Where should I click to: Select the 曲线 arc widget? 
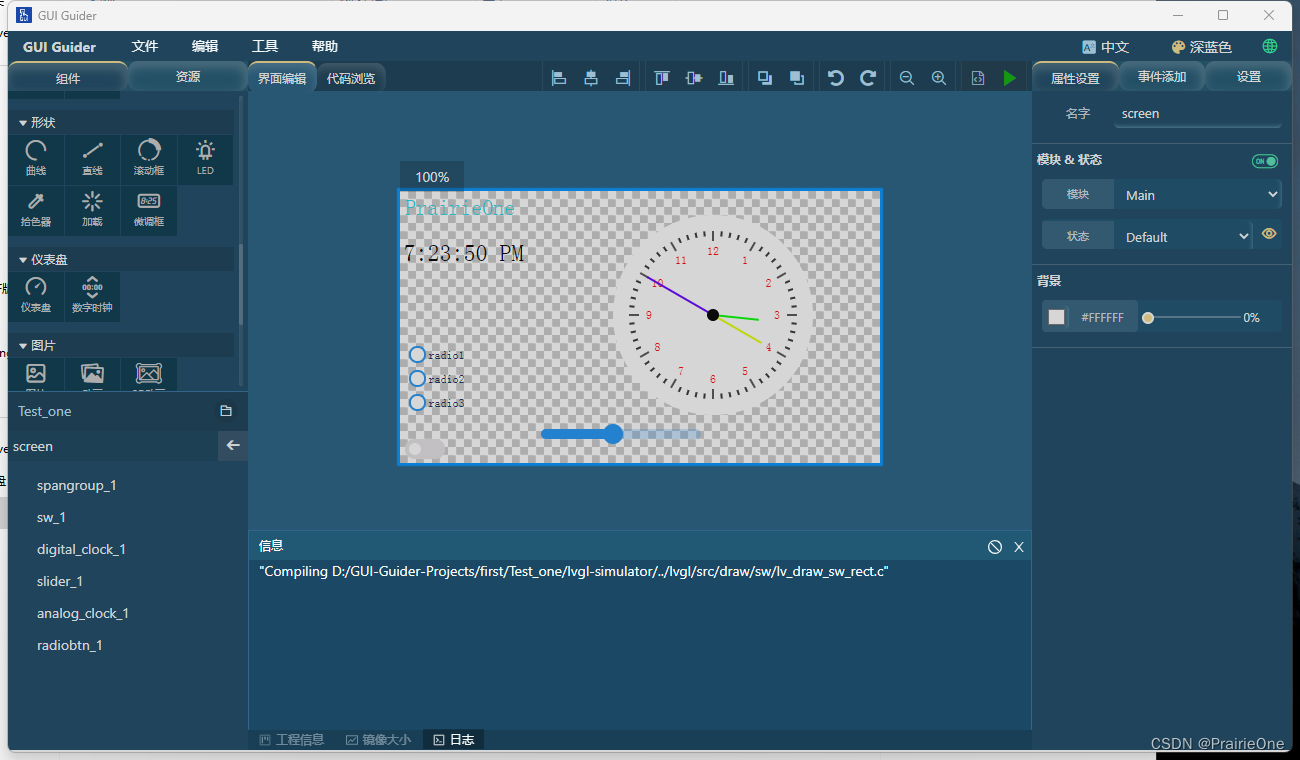36,159
